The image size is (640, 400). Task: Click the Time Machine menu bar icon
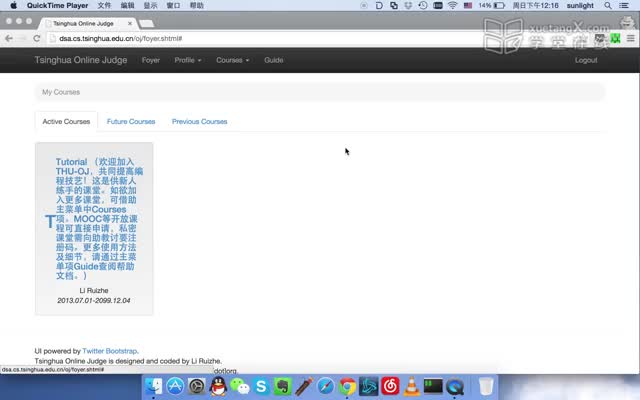tap(423, 5)
